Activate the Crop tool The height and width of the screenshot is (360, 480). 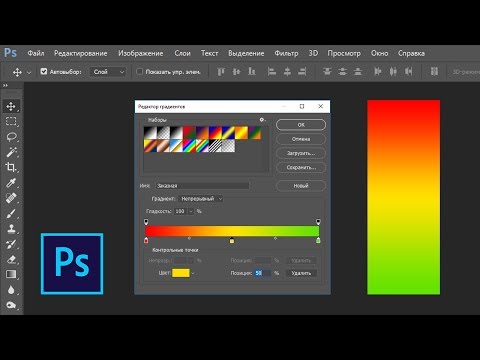11,167
